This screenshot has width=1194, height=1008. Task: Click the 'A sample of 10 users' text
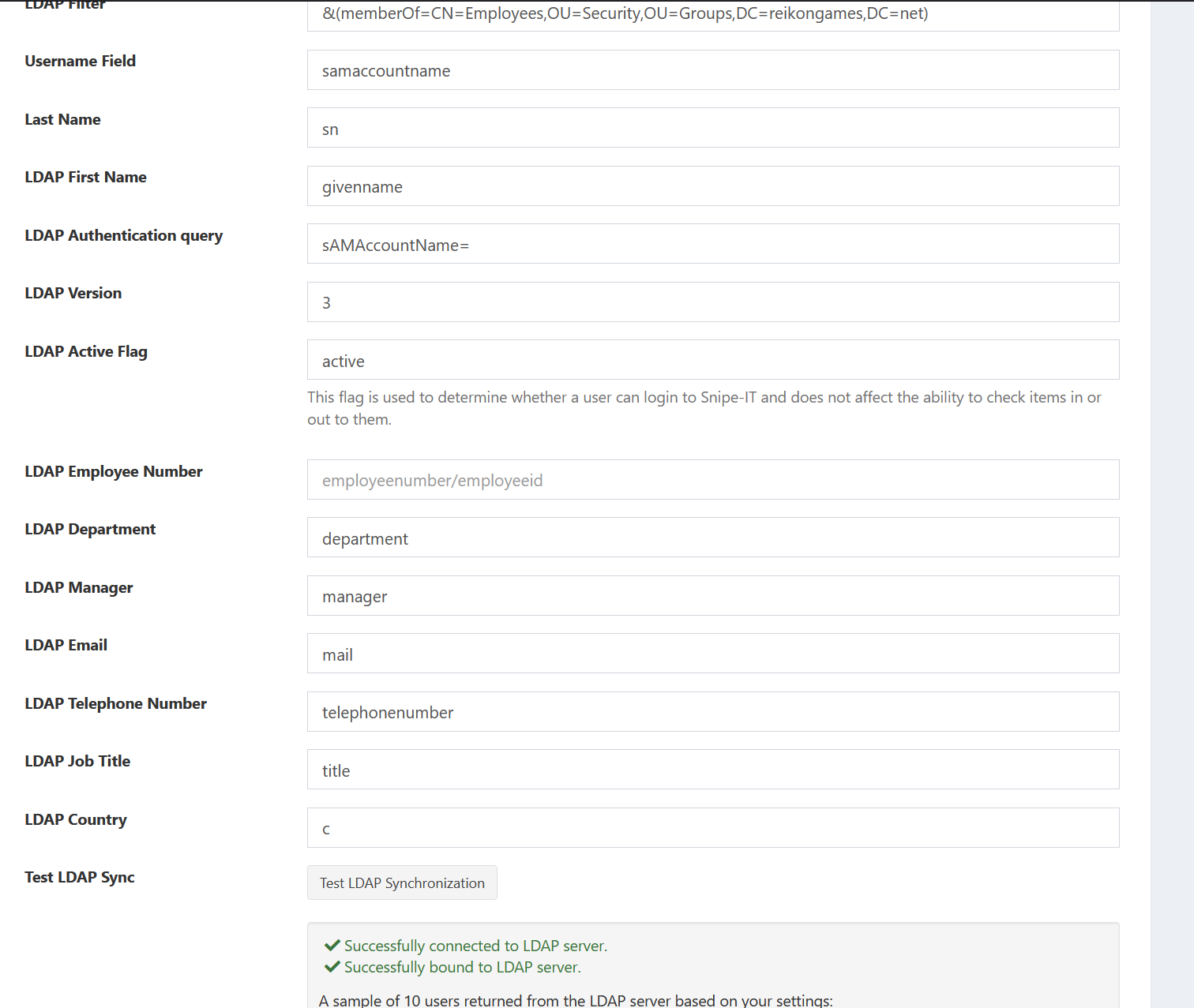point(576,999)
